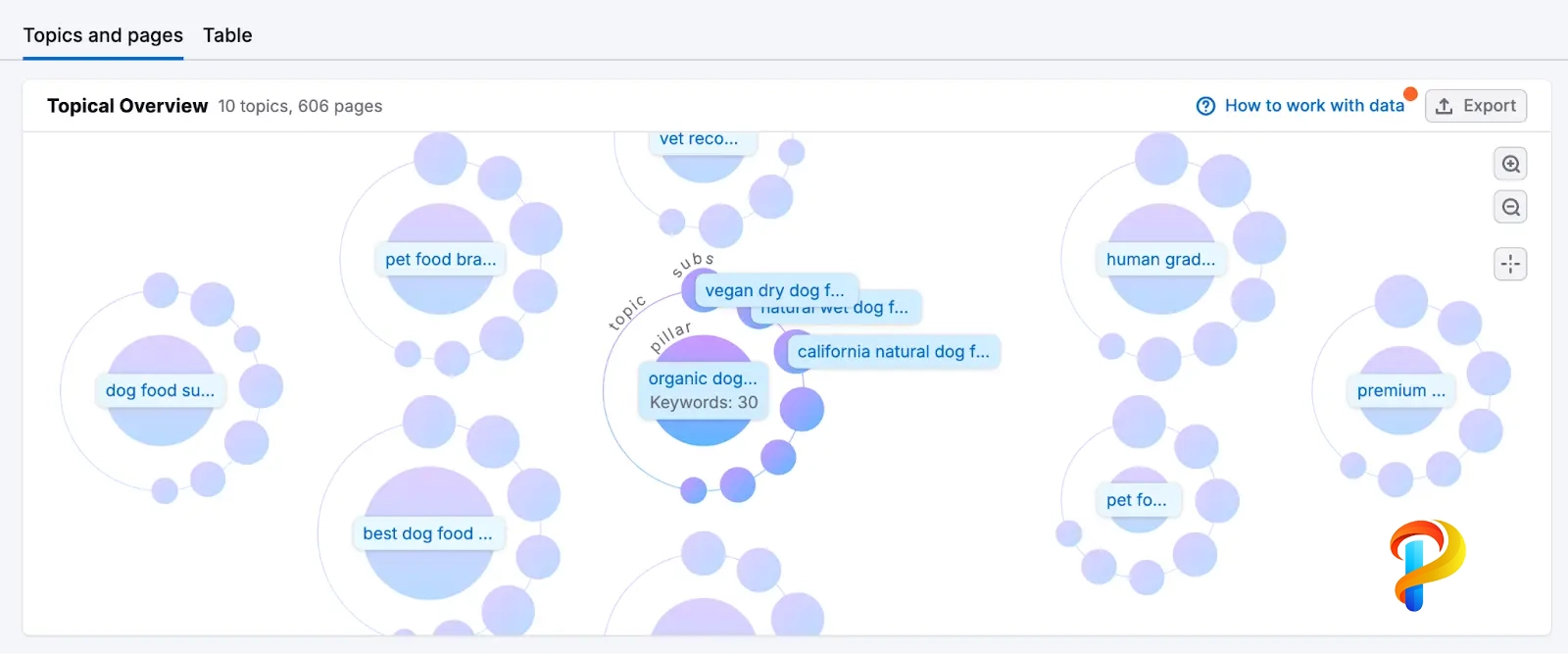This screenshot has width=1568, height=654.
Task: Click the premium ... topic label
Action: tap(1400, 391)
